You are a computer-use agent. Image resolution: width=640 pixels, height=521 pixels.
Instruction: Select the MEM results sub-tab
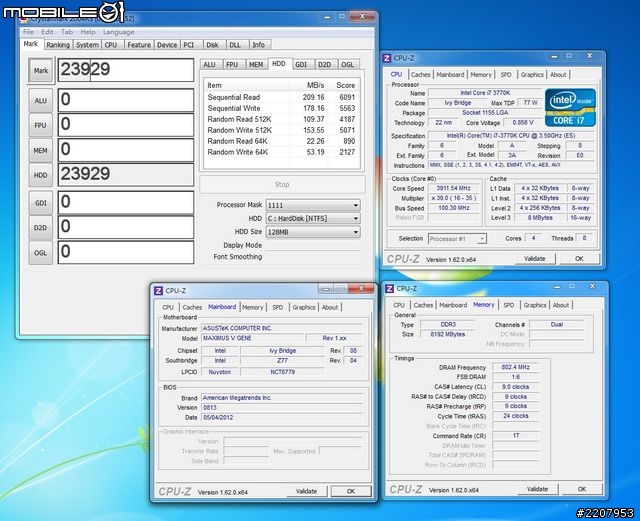point(256,65)
